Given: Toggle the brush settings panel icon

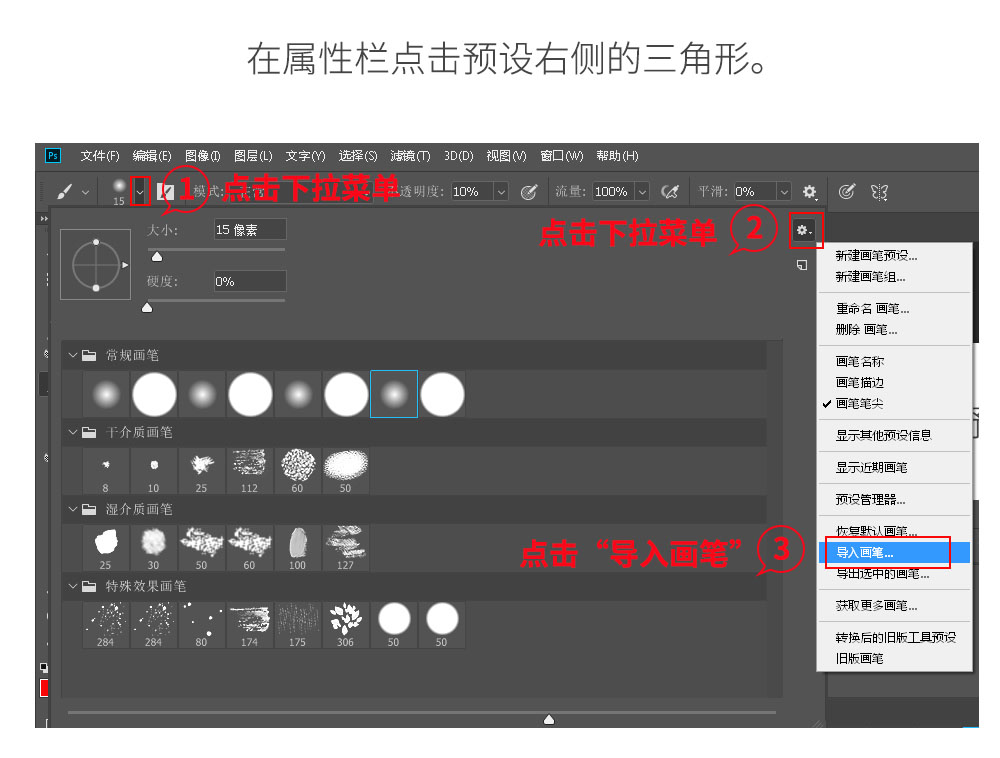Looking at the screenshot, I should tap(166, 192).
